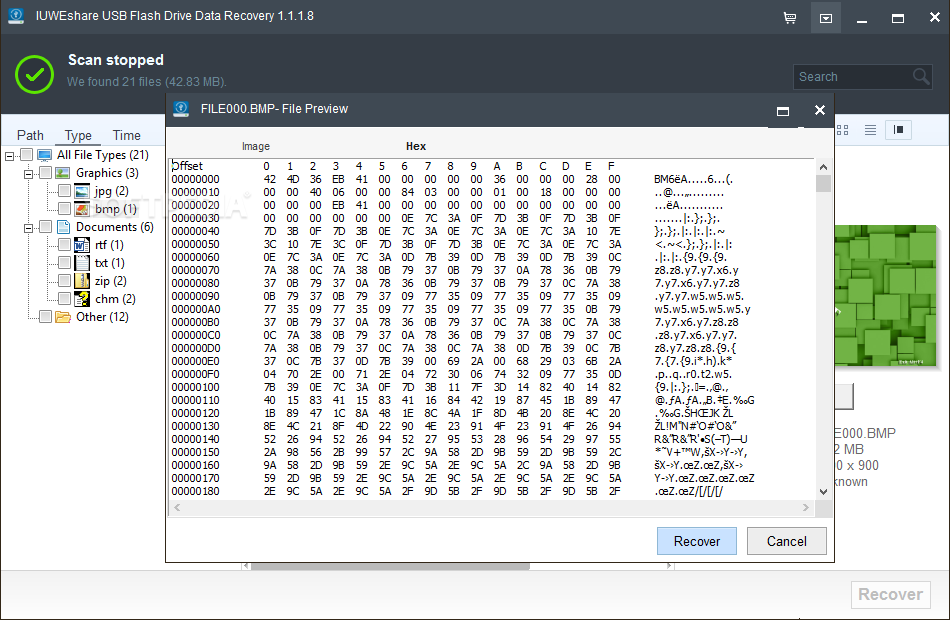Viewport: 950px width, 620px height.
Task: Click the hex vertical scrollbar thumb
Action: [823, 184]
